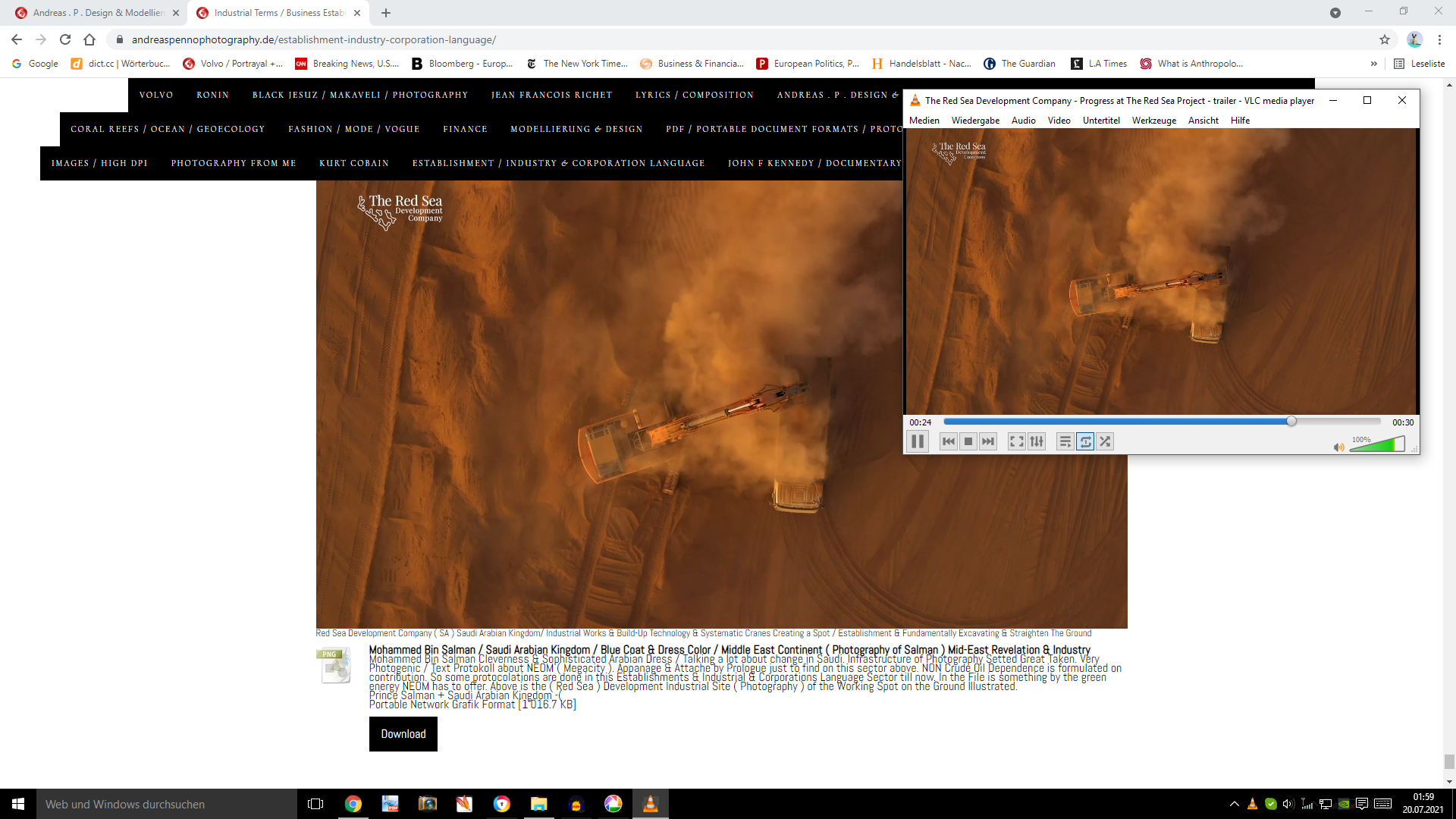Go back in Chrome browser

(17, 39)
